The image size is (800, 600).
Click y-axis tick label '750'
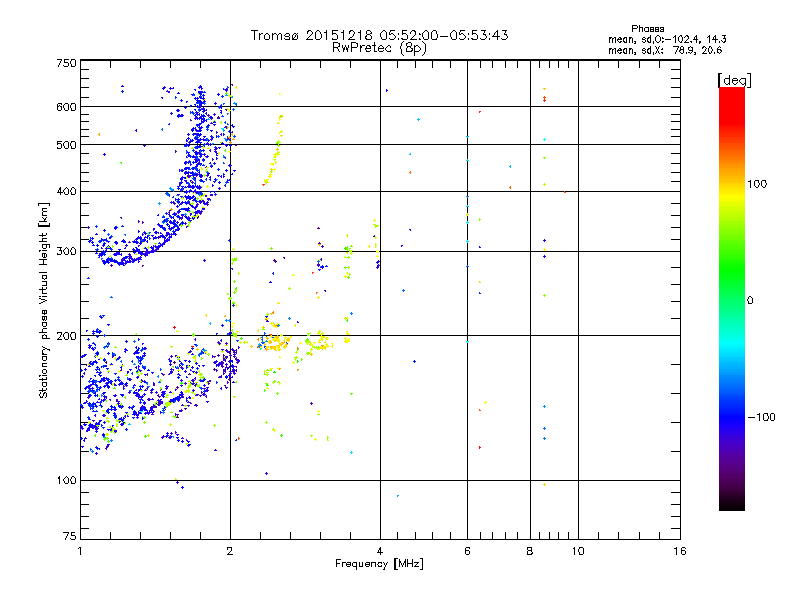66,63
